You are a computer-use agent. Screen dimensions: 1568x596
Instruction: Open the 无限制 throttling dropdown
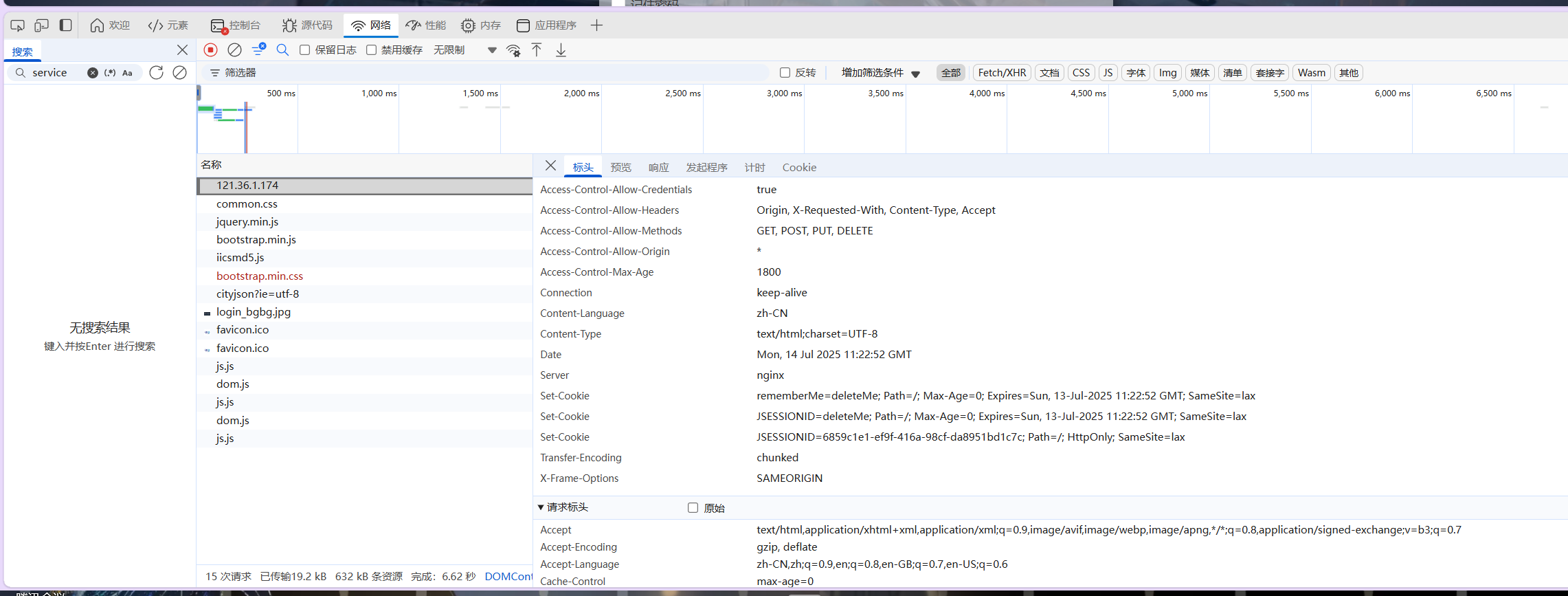click(x=464, y=50)
